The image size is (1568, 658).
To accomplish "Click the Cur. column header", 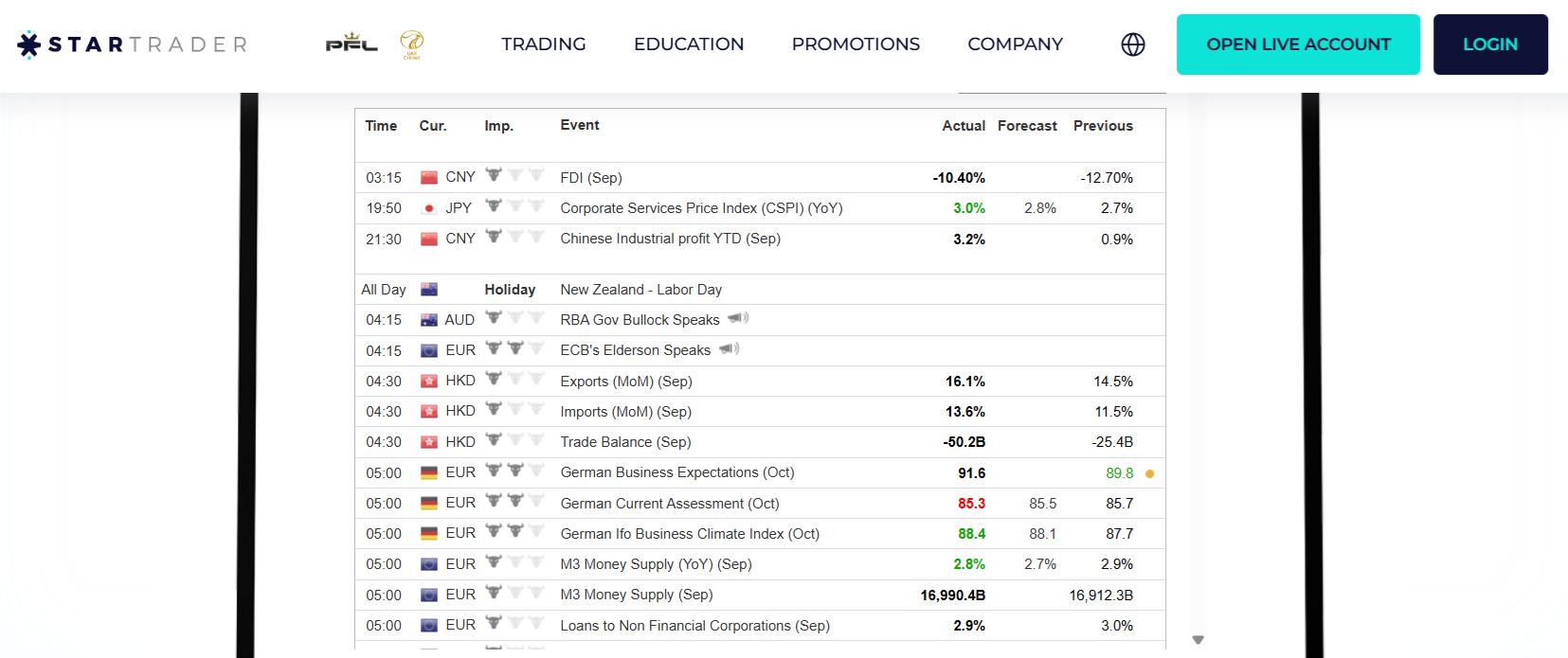I will tap(433, 126).
